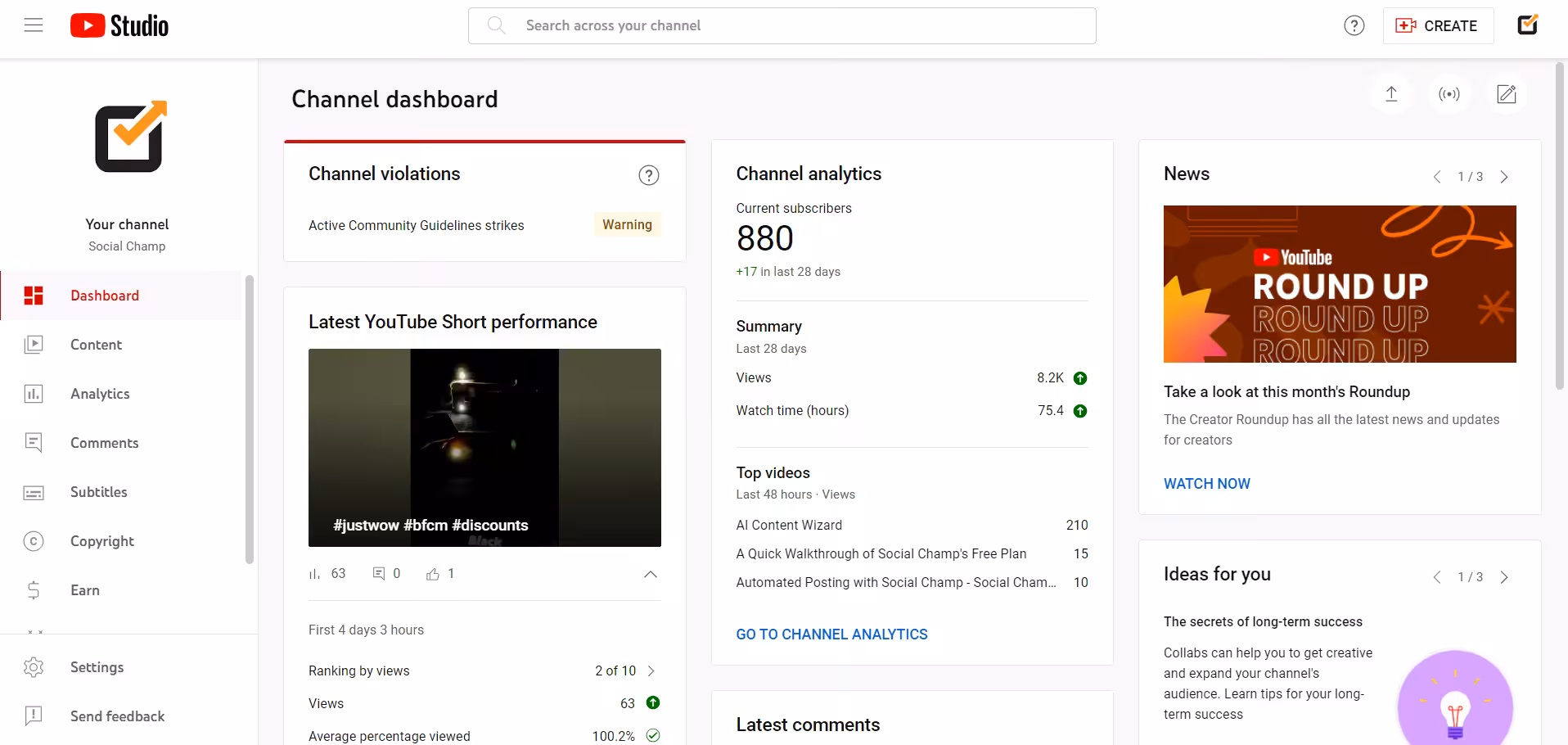Click WATCH NOW link in News
The image size is (1568, 745).
coord(1207,484)
